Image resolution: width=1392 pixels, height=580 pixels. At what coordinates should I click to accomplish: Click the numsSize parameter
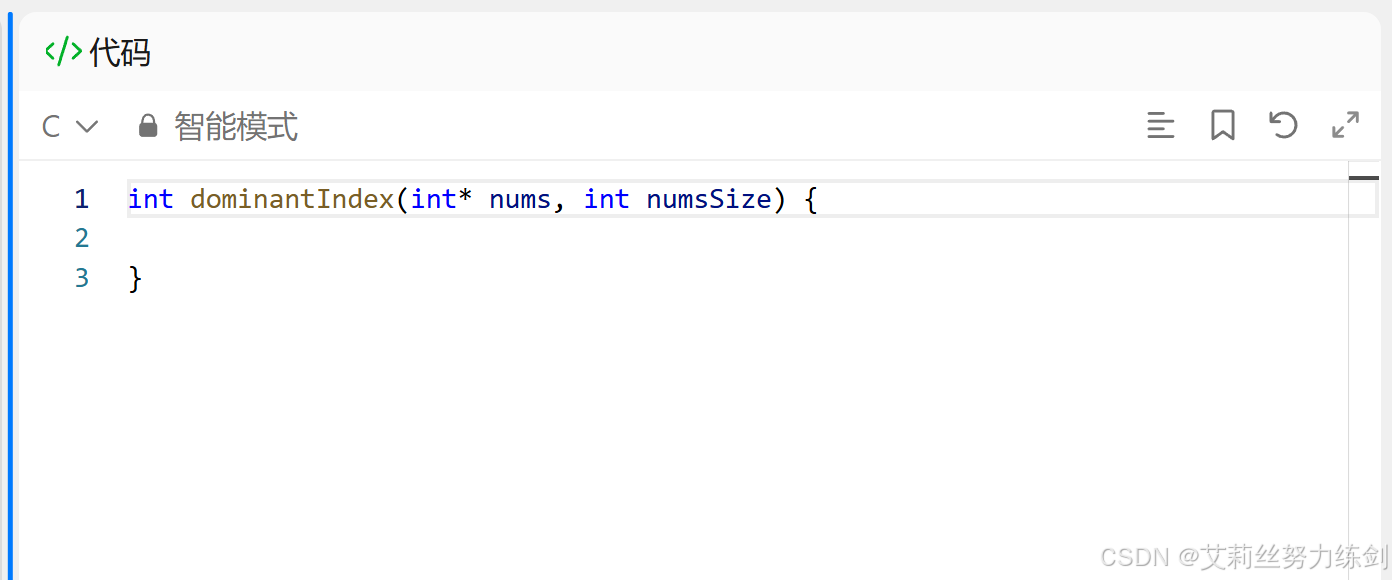click(709, 199)
